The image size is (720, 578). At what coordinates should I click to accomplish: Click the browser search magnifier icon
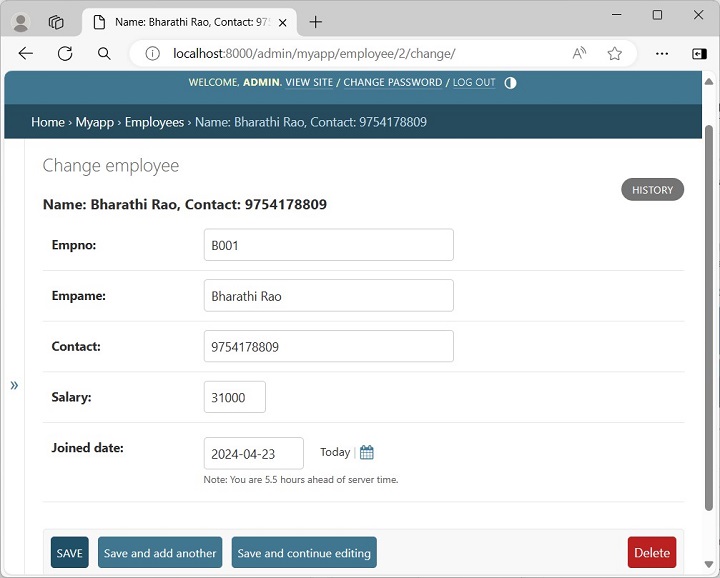pos(104,54)
